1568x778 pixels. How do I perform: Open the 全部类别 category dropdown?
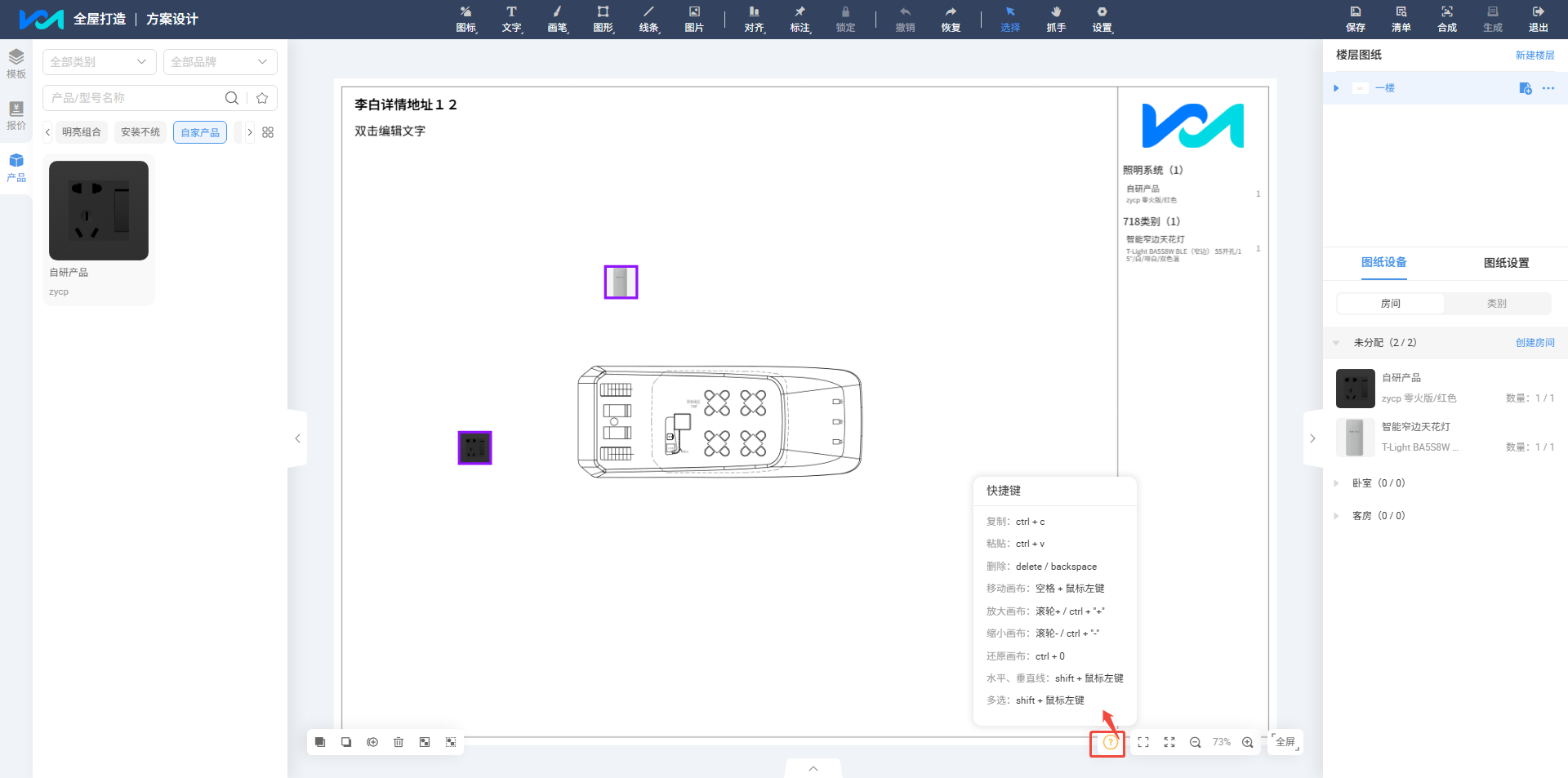(100, 62)
